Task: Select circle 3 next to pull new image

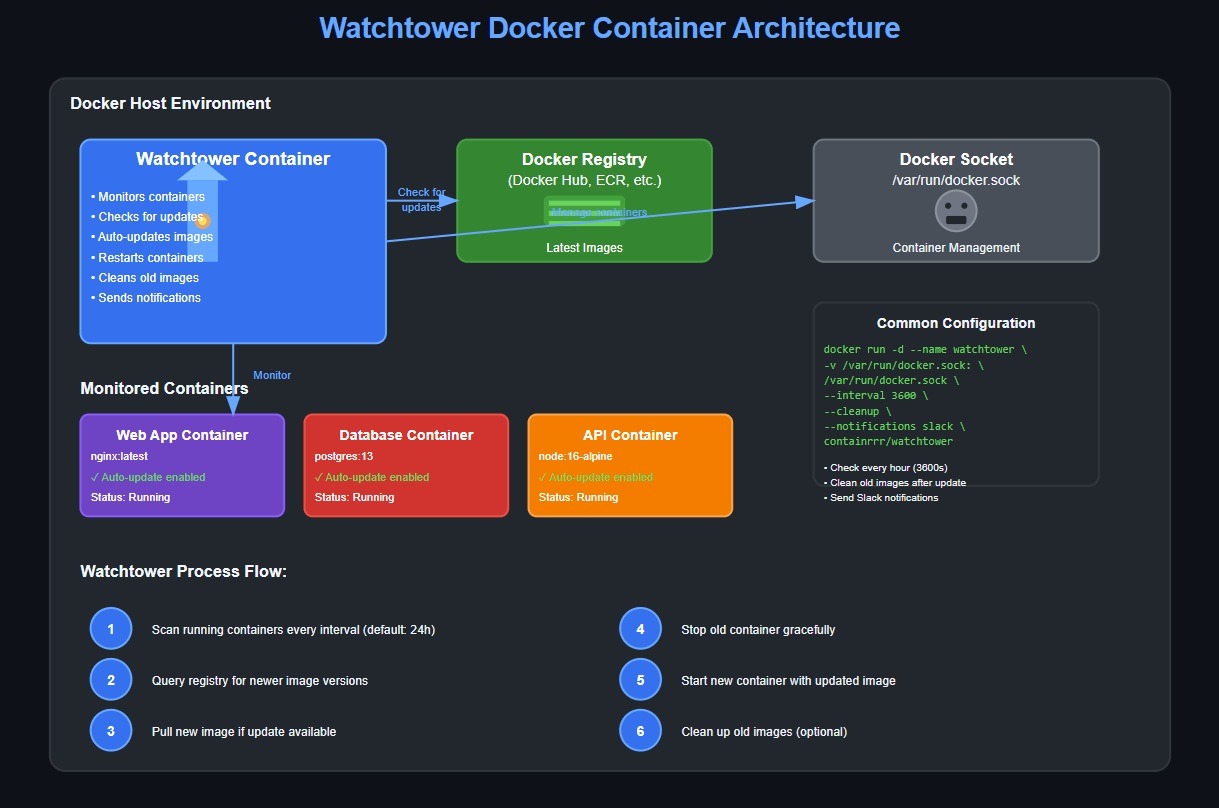Action: click(x=111, y=730)
